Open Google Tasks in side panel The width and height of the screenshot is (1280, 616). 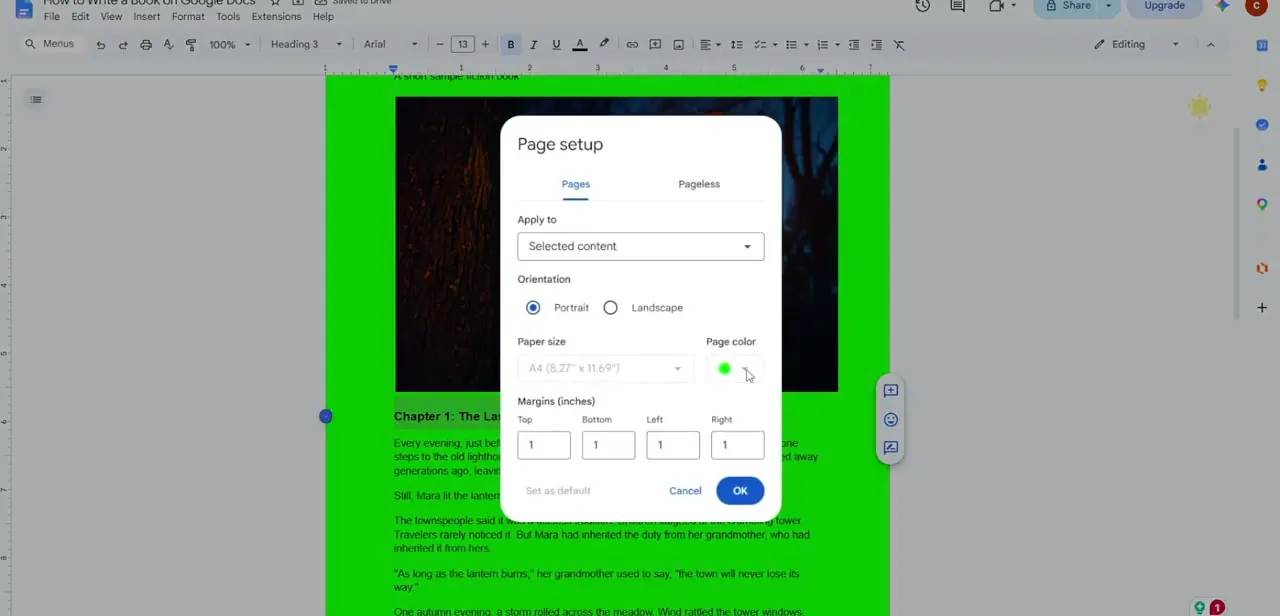point(1262,125)
